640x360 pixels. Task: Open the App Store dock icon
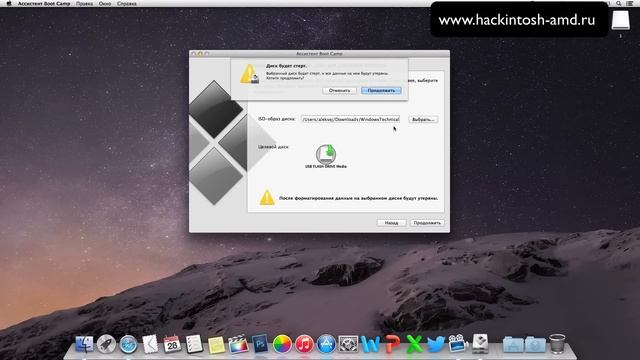tap(326, 344)
